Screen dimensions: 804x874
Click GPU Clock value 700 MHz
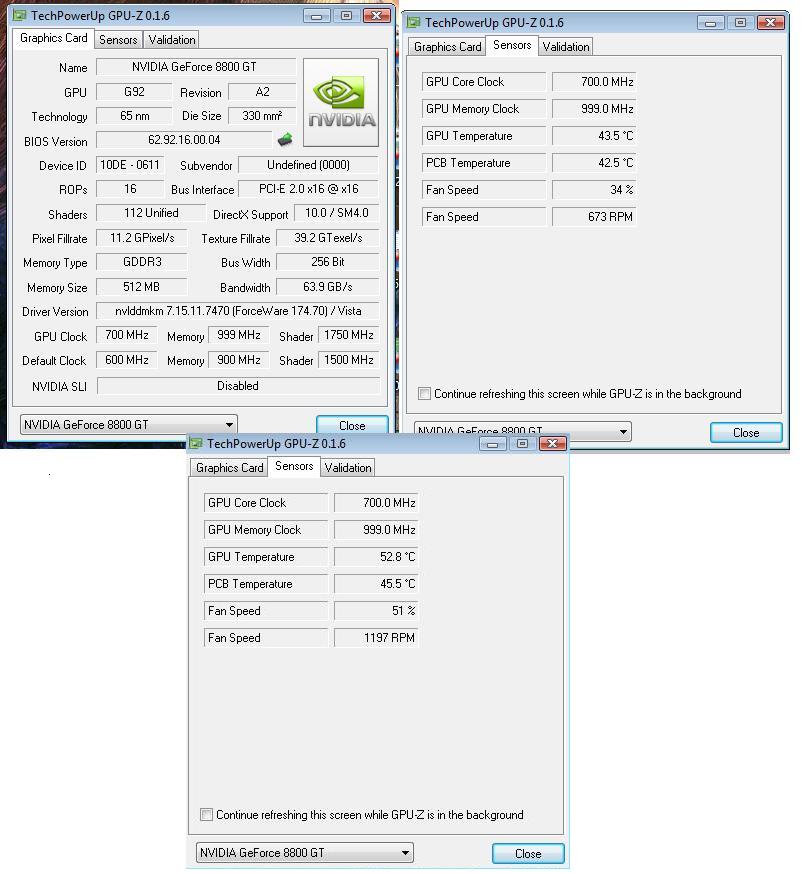tap(127, 334)
